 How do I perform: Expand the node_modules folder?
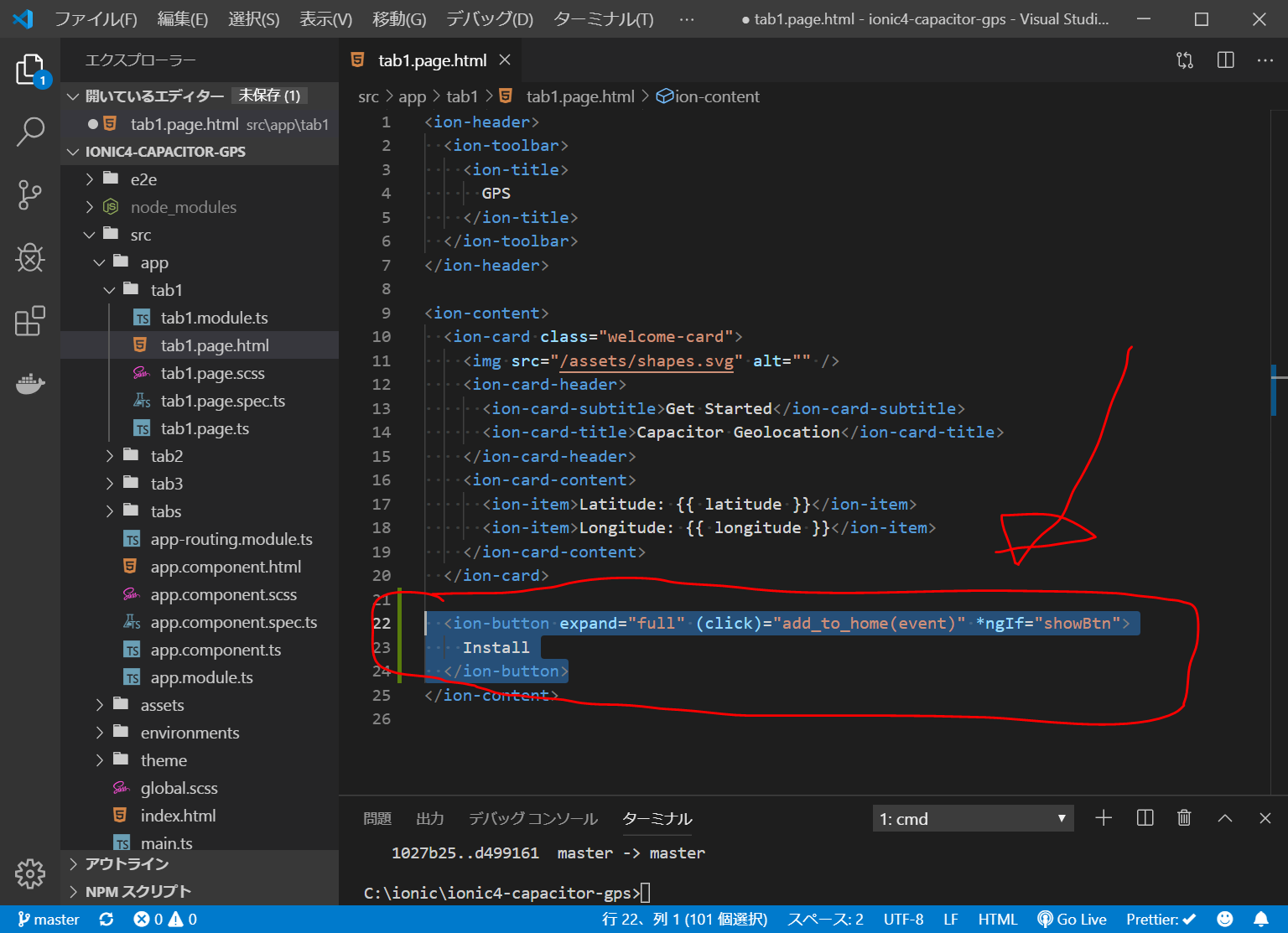click(183, 207)
